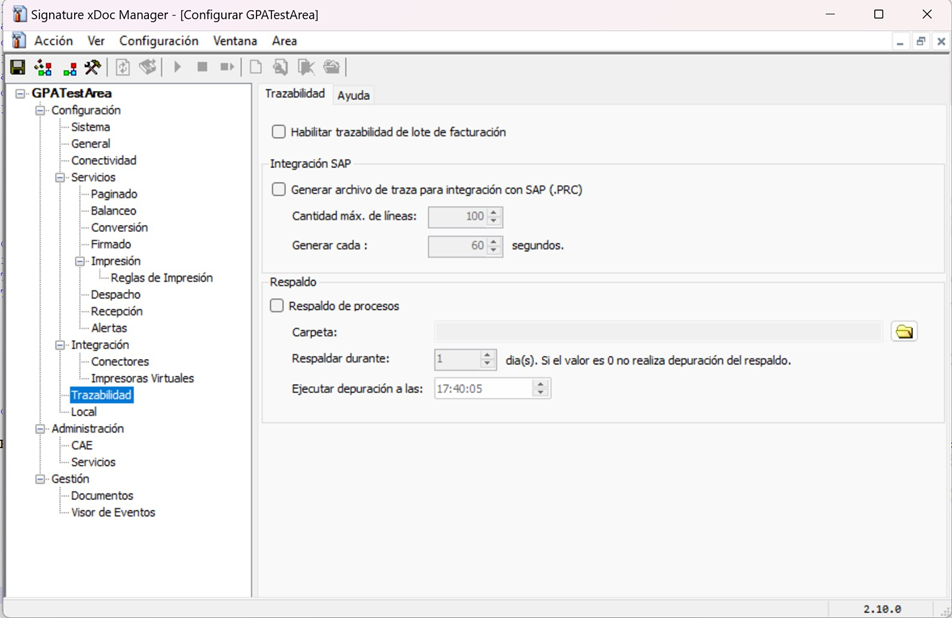
Task: Decrease the Ejecutar depuración time value
Action: coord(540,393)
